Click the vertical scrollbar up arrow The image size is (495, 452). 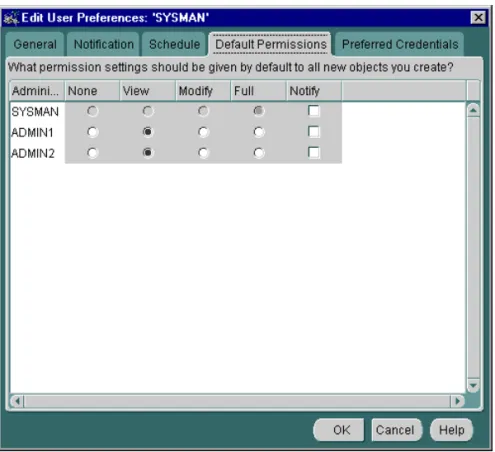[473, 110]
